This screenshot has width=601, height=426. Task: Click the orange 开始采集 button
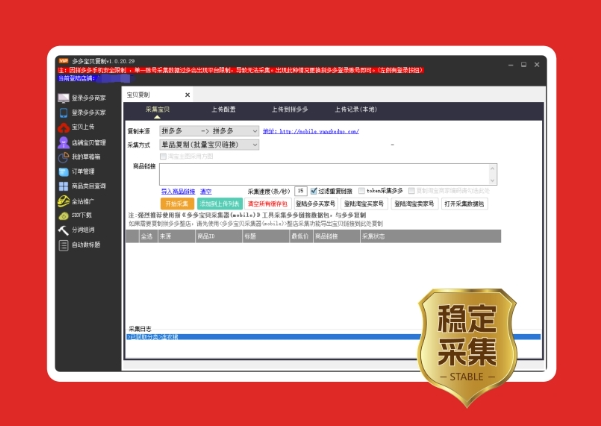click(x=177, y=204)
